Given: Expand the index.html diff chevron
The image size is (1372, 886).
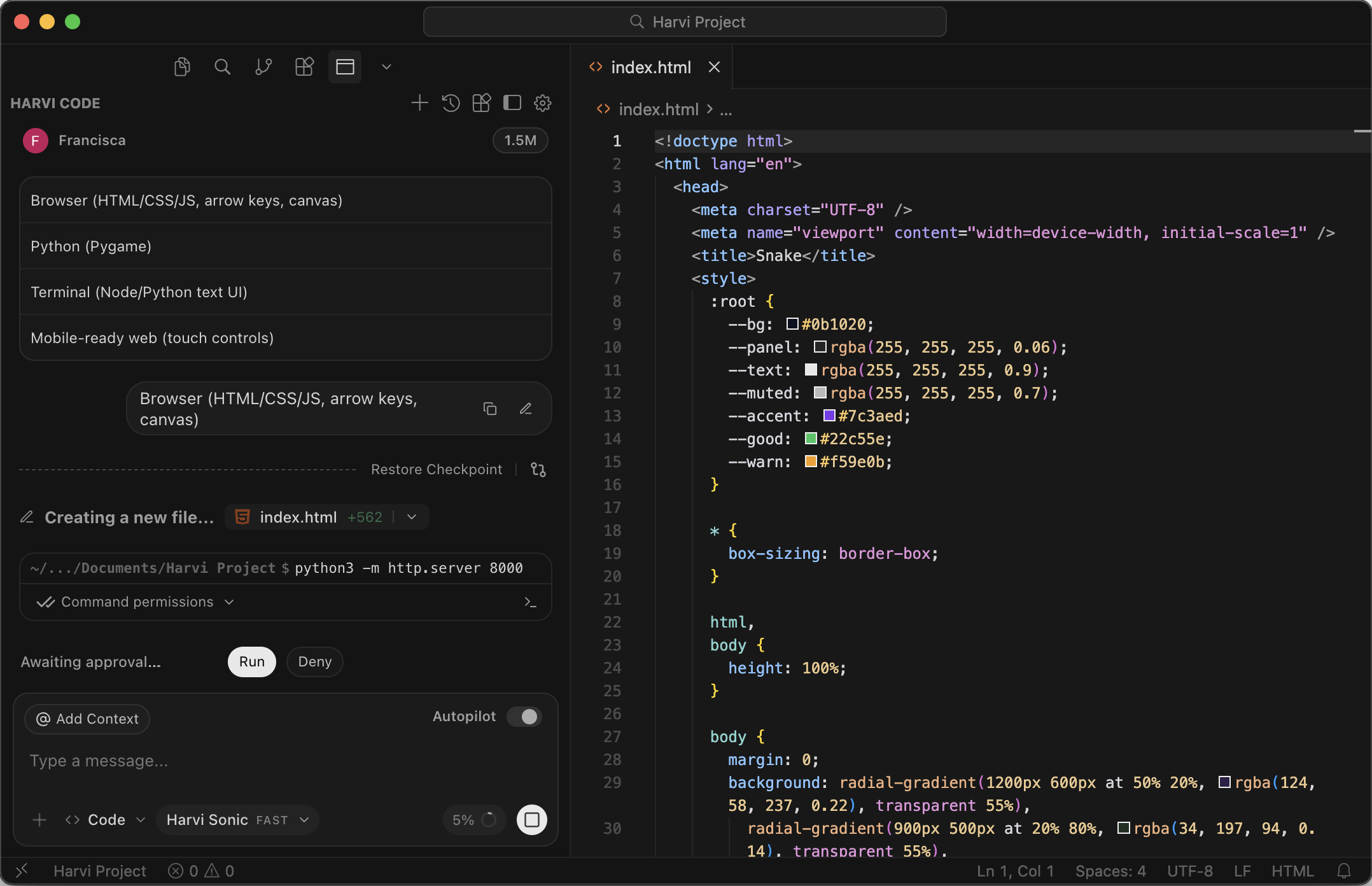Looking at the screenshot, I should [x=412, y=517].
